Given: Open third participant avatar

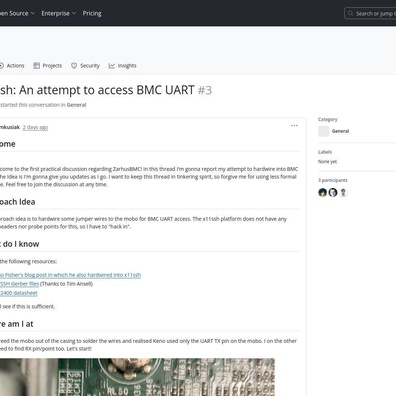Looking at the screenshot, I should 343,192.
